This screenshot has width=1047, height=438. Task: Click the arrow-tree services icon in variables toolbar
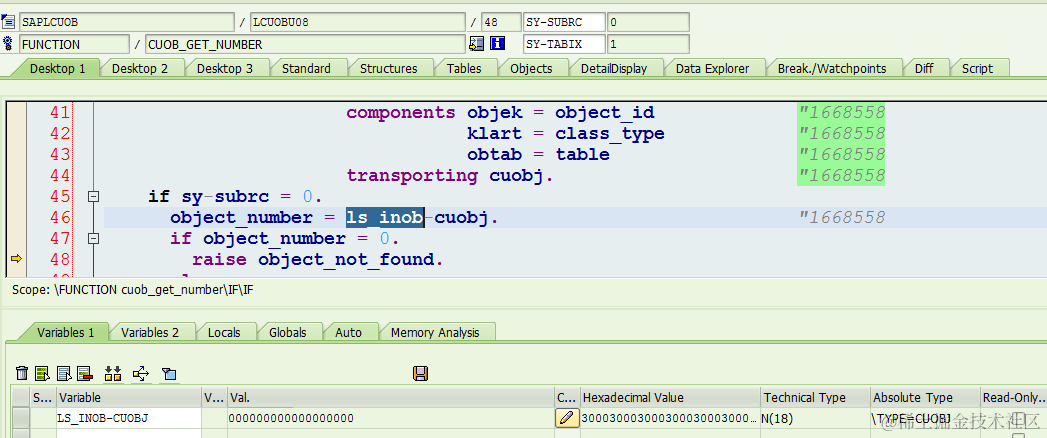click(141, 373)
